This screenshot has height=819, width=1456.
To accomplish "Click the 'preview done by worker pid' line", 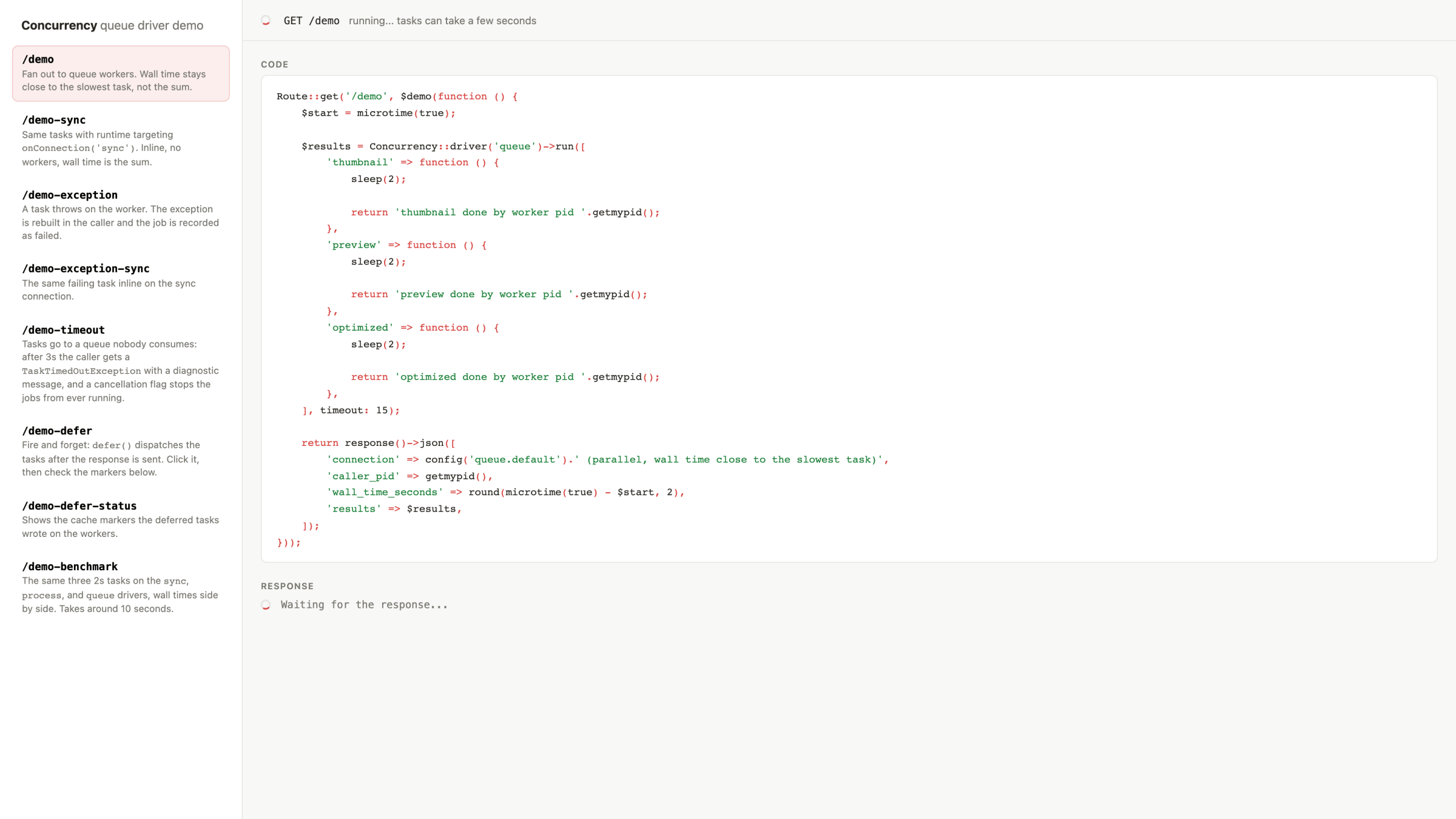I will (499, 294).
